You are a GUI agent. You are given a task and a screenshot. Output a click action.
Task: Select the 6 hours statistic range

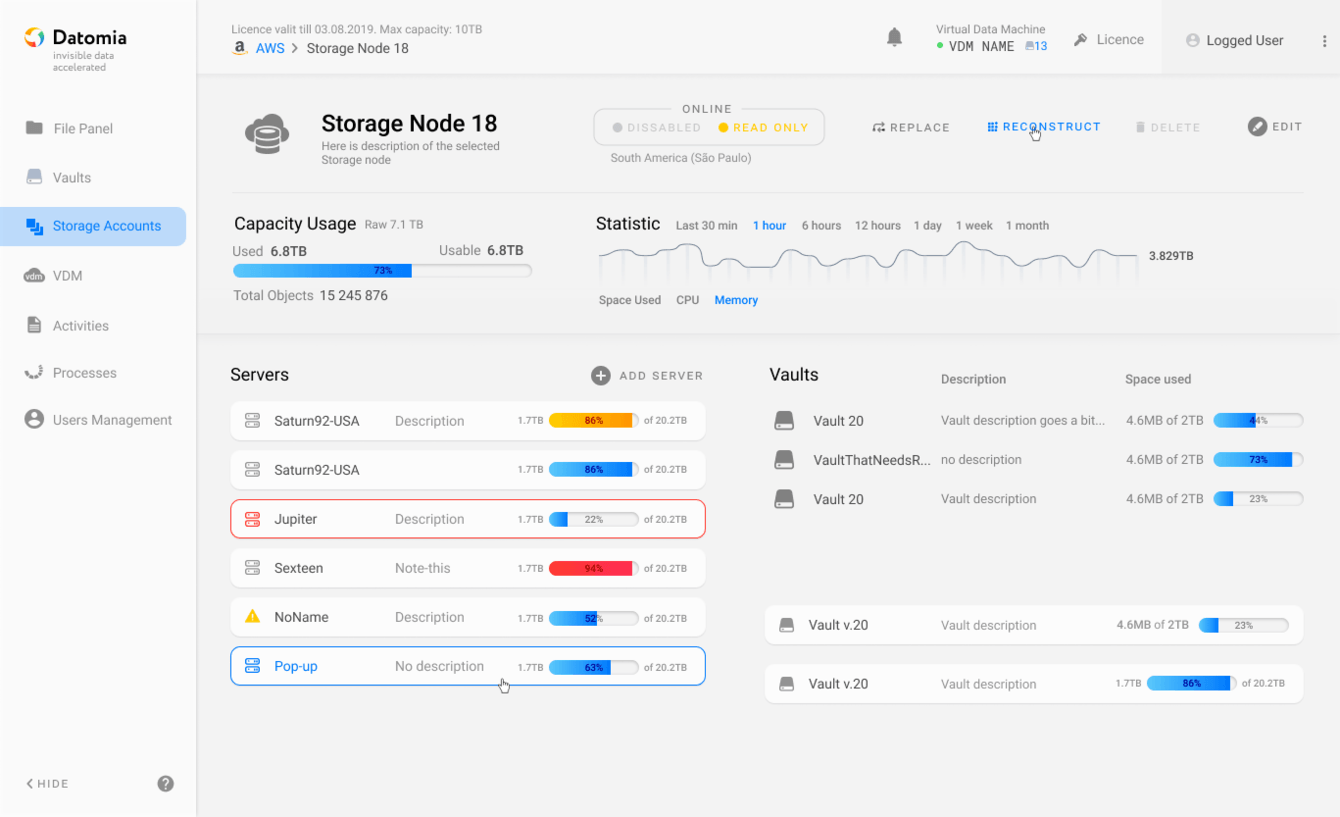click(821, 226)
